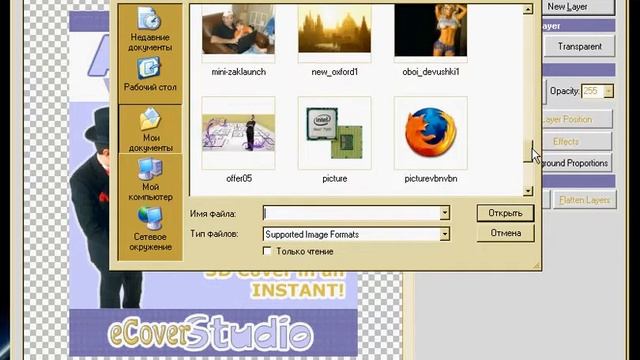Go to Рабочий стол in the places bar

(150, 75)
